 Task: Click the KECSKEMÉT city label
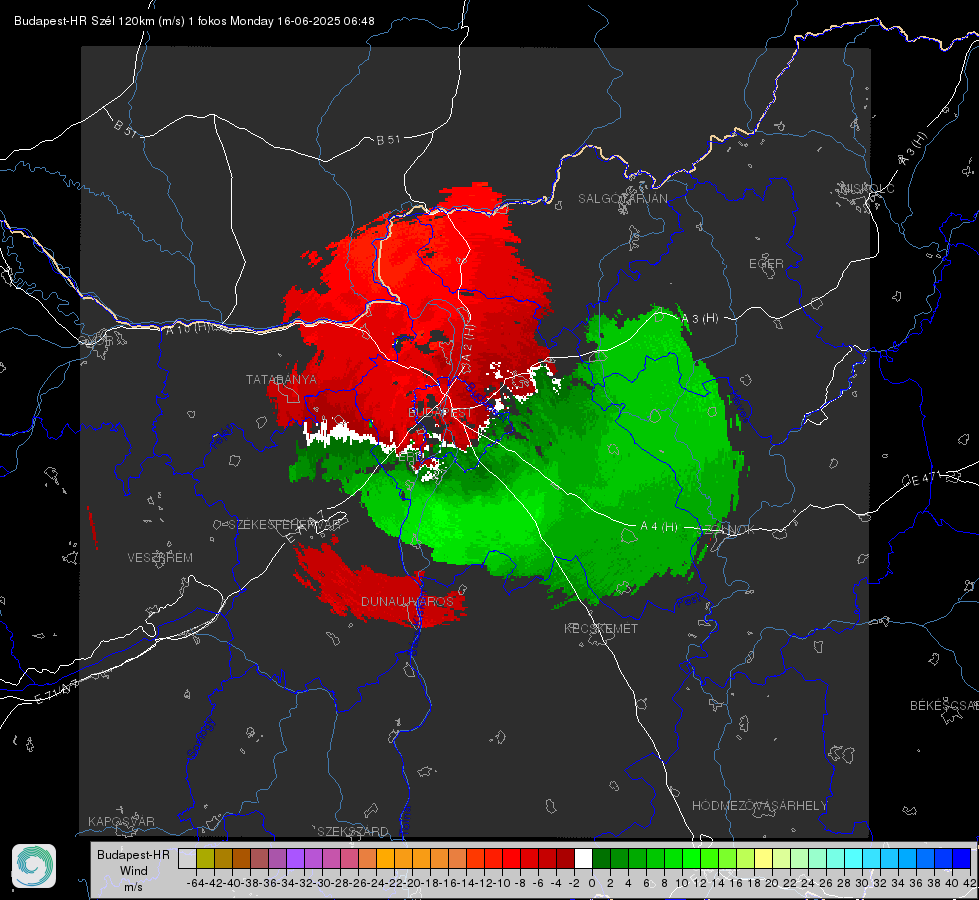tap(601, 628)
